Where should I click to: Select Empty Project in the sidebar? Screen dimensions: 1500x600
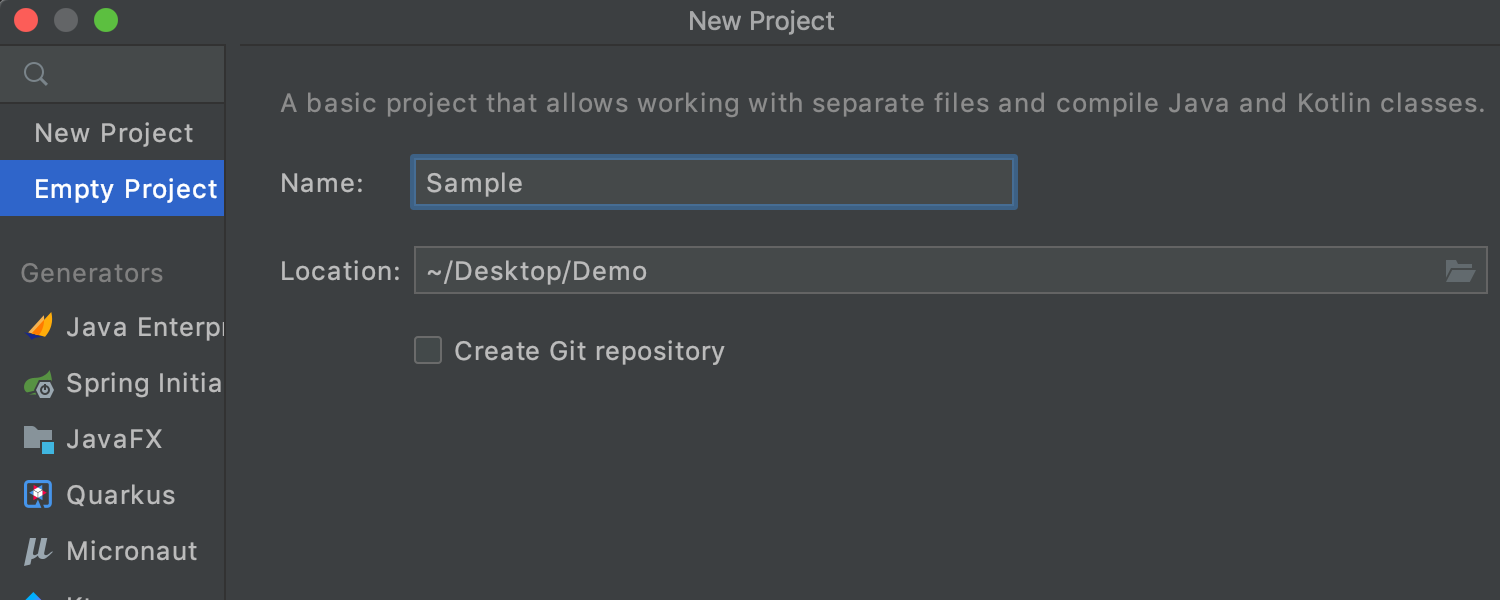pyautogui.click(x=125, y=189)
